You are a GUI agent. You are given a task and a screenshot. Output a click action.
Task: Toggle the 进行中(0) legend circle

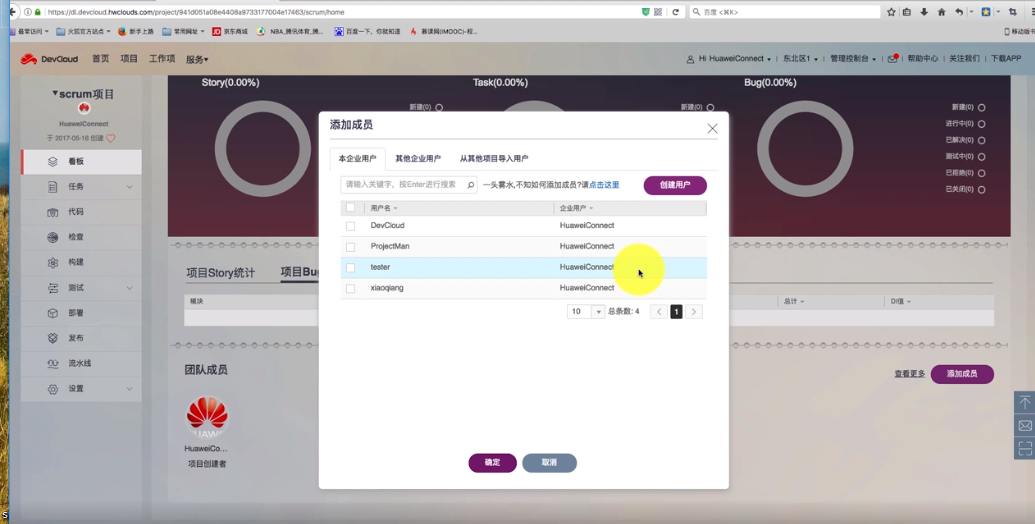982,124
